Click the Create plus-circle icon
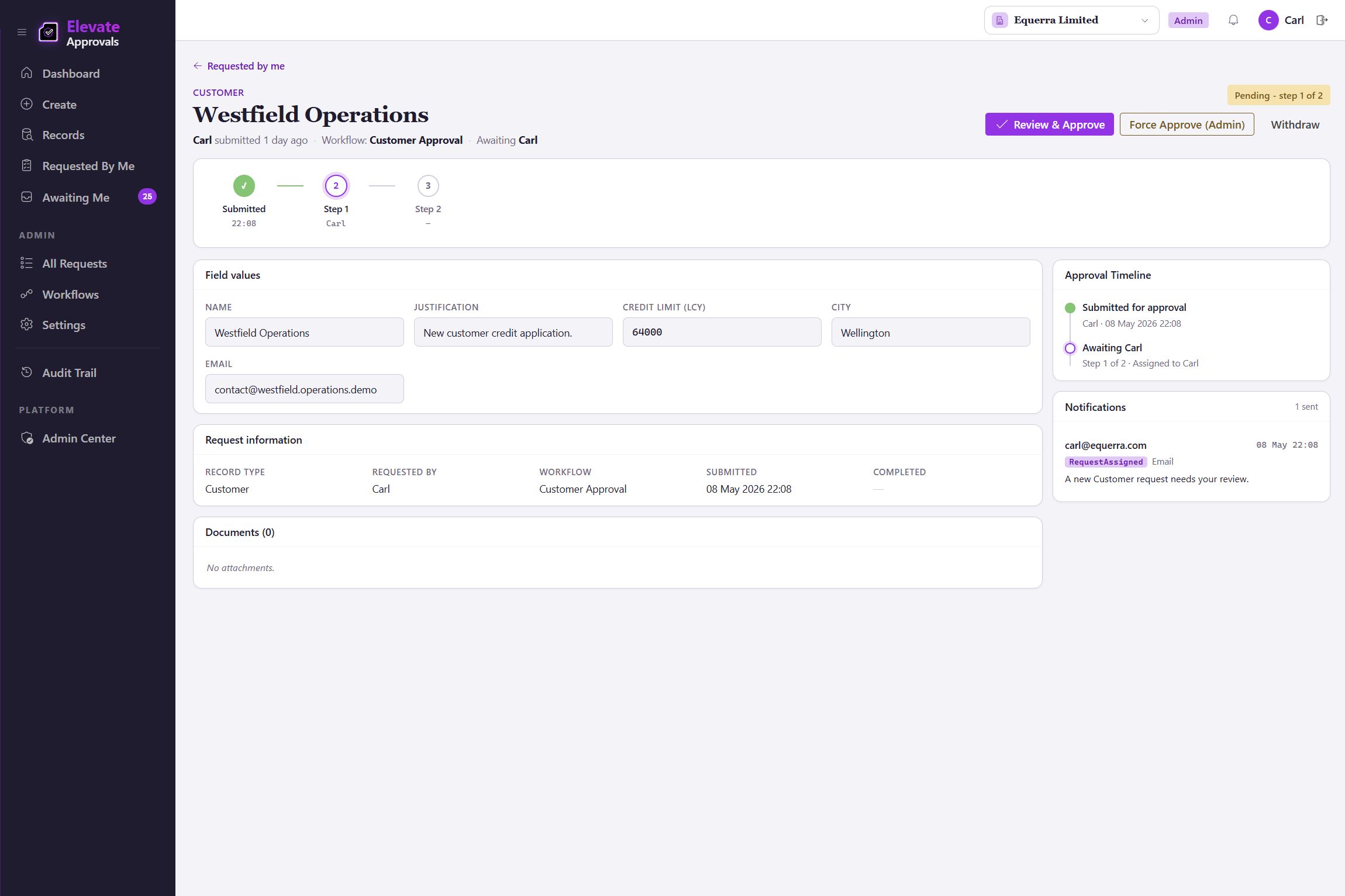1345x896 pixels. pos(27,104)
